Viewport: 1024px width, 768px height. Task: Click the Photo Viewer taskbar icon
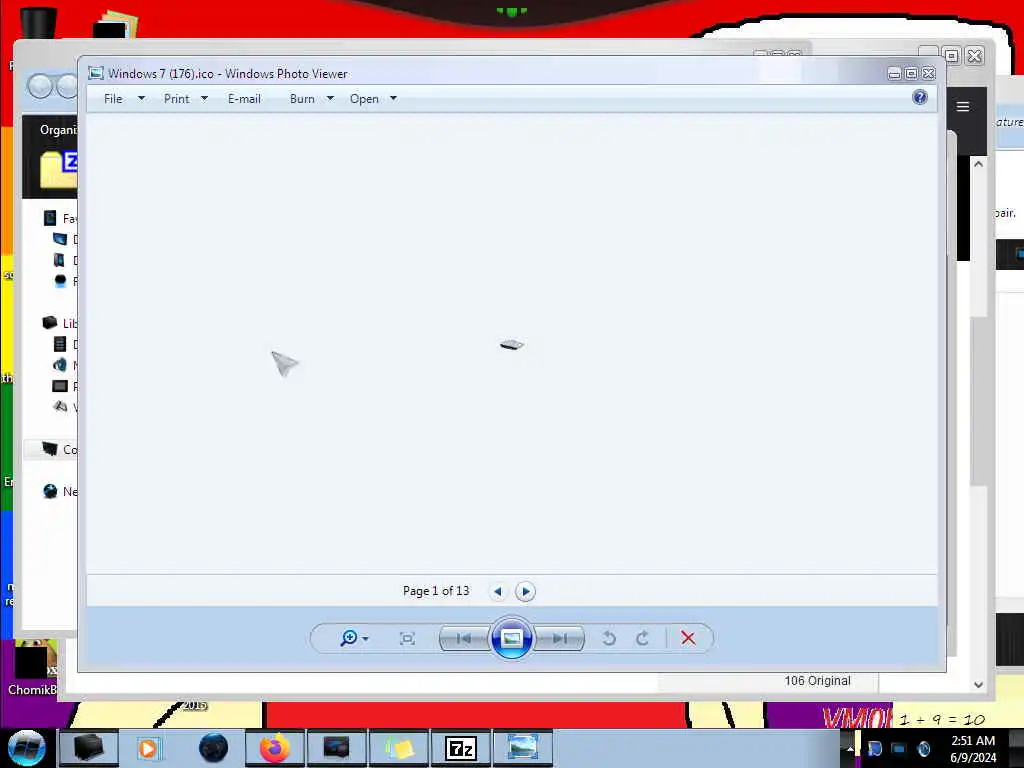(523, 748)
